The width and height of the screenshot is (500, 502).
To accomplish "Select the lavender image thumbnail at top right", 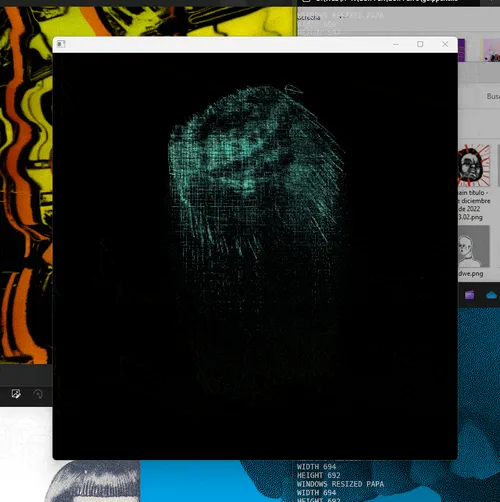I will 491,50.
